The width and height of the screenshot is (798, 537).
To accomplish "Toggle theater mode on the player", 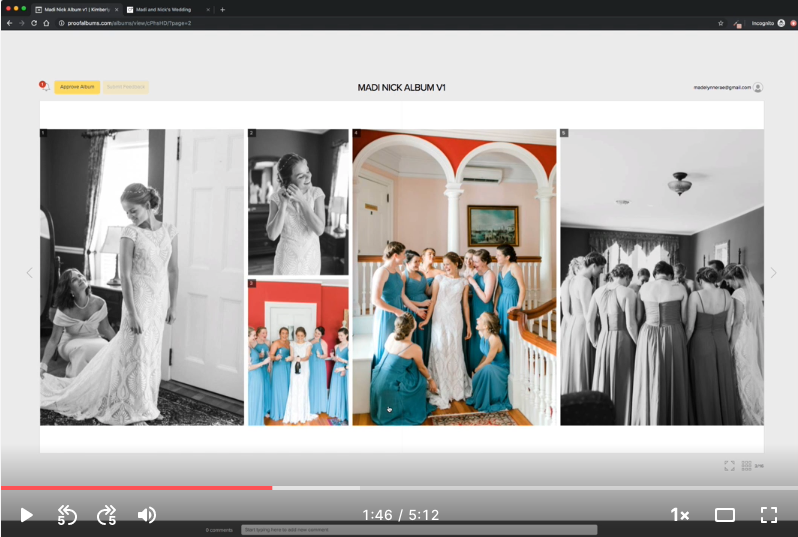I will 725,515.
